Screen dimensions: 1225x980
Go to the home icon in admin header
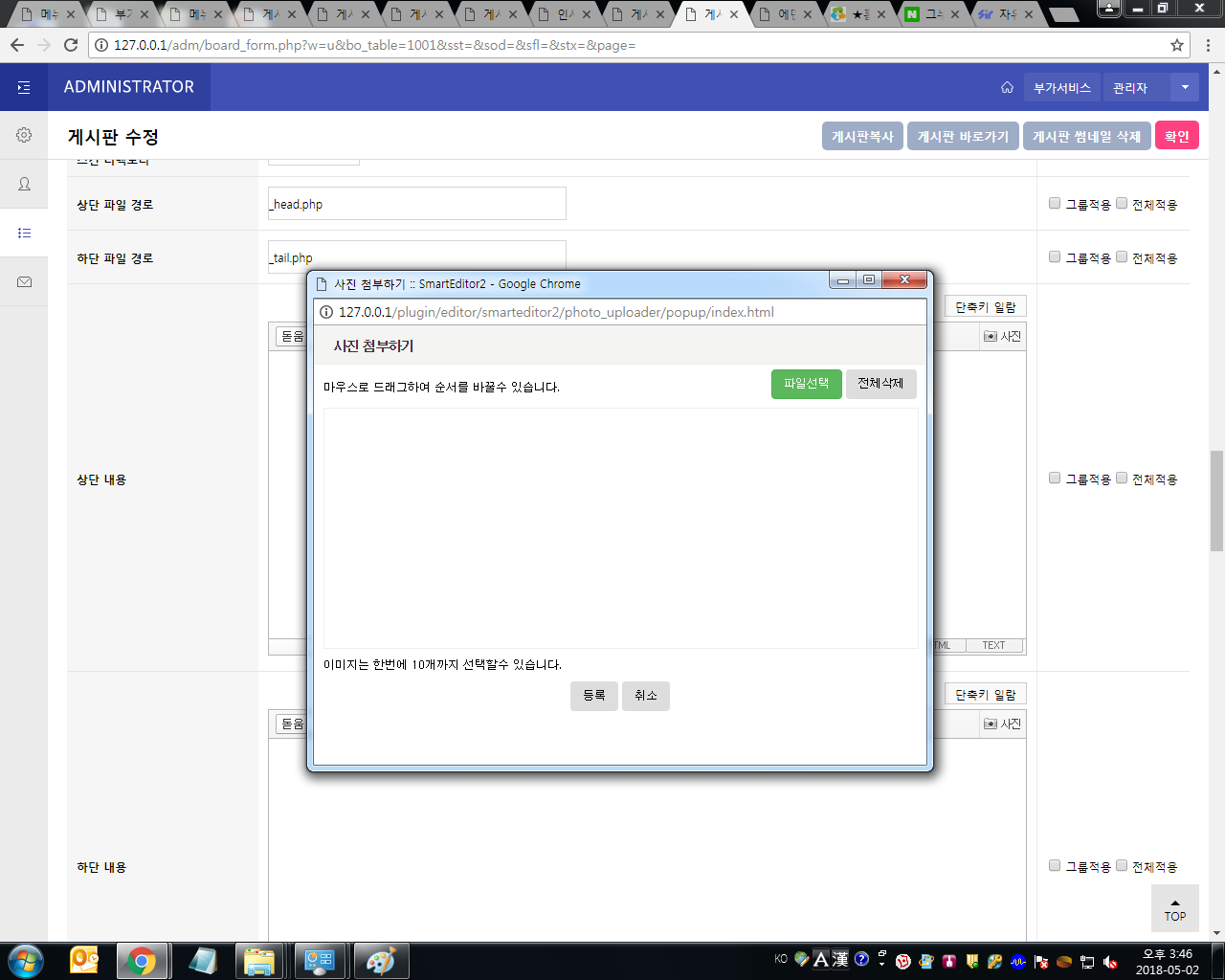pyautogui.click(x=1007, y=87)
